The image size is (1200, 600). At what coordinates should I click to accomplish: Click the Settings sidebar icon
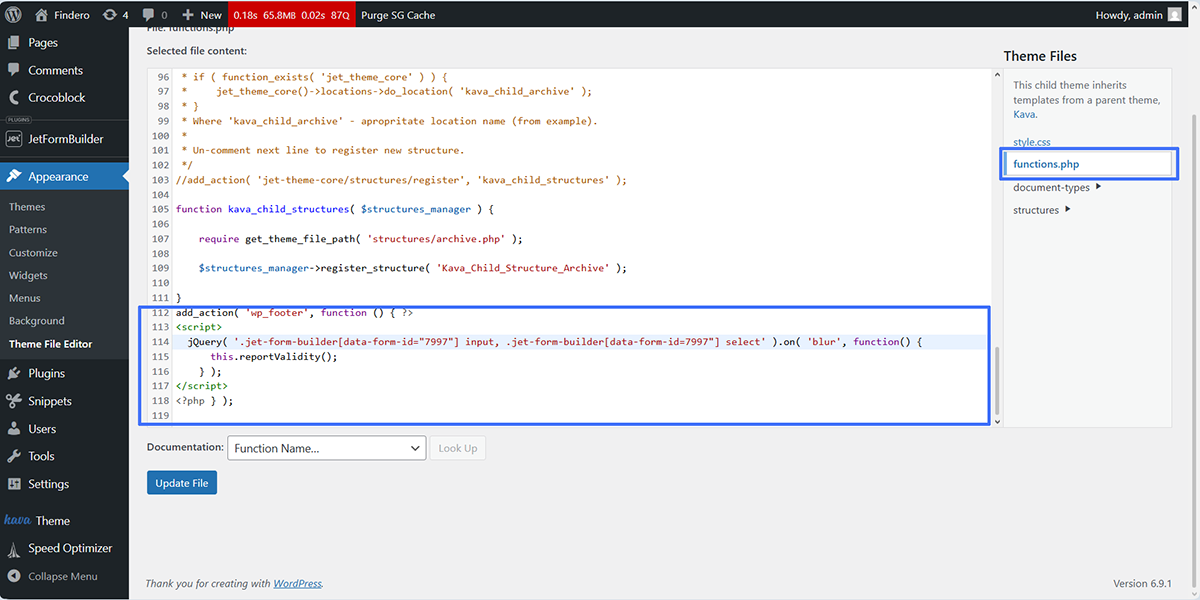[x=14, y=484]
